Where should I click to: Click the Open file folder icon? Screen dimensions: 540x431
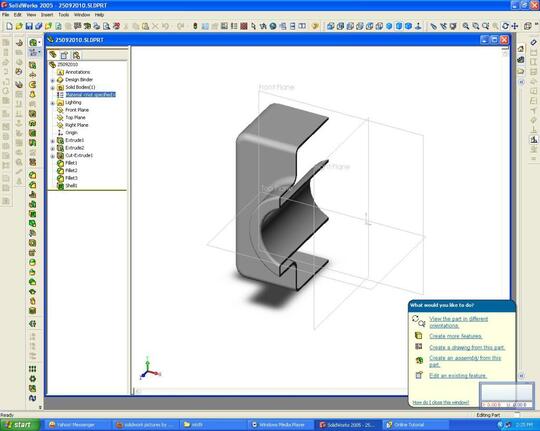click(19, 26)
